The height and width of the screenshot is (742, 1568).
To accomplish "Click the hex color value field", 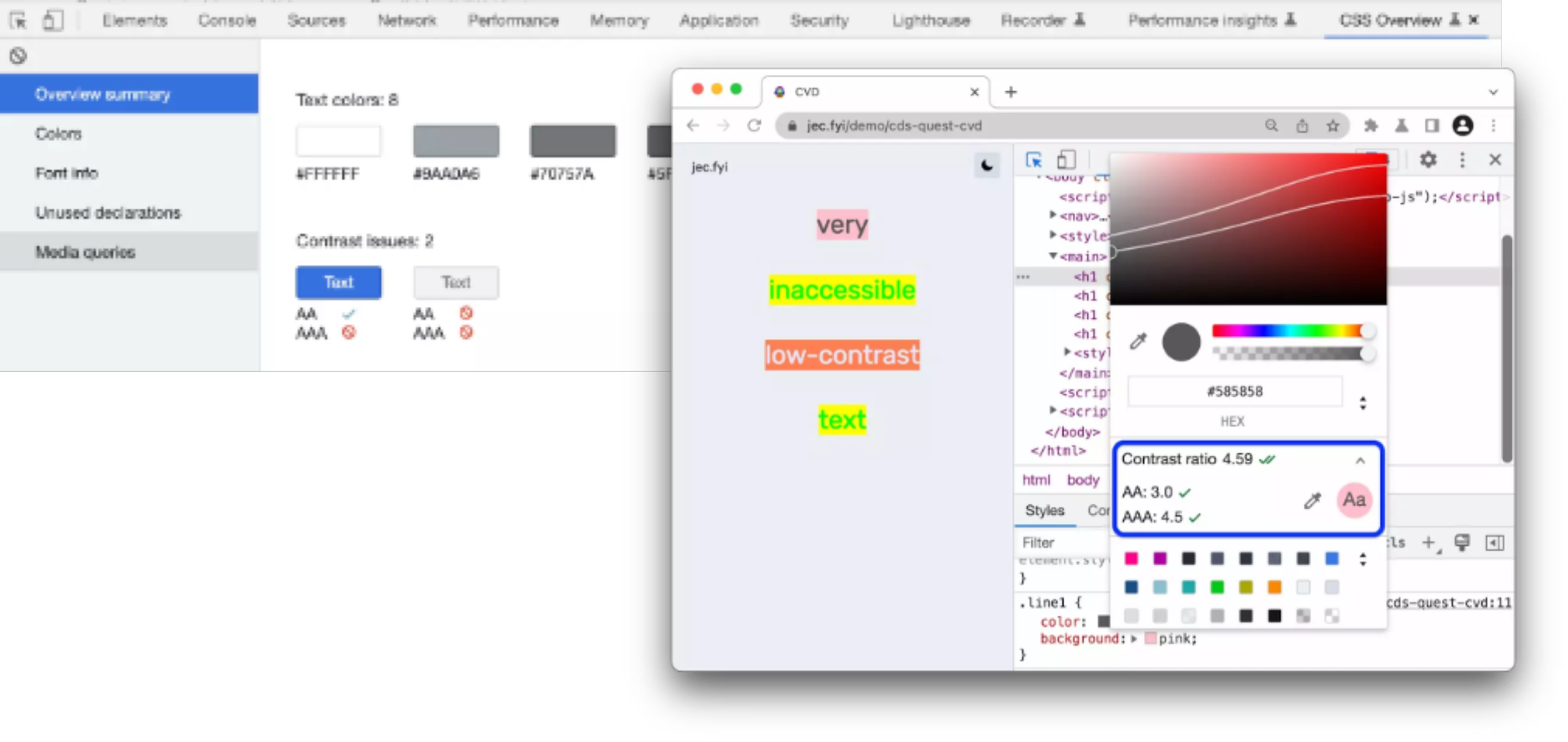I will click(x=1234, y=391).
